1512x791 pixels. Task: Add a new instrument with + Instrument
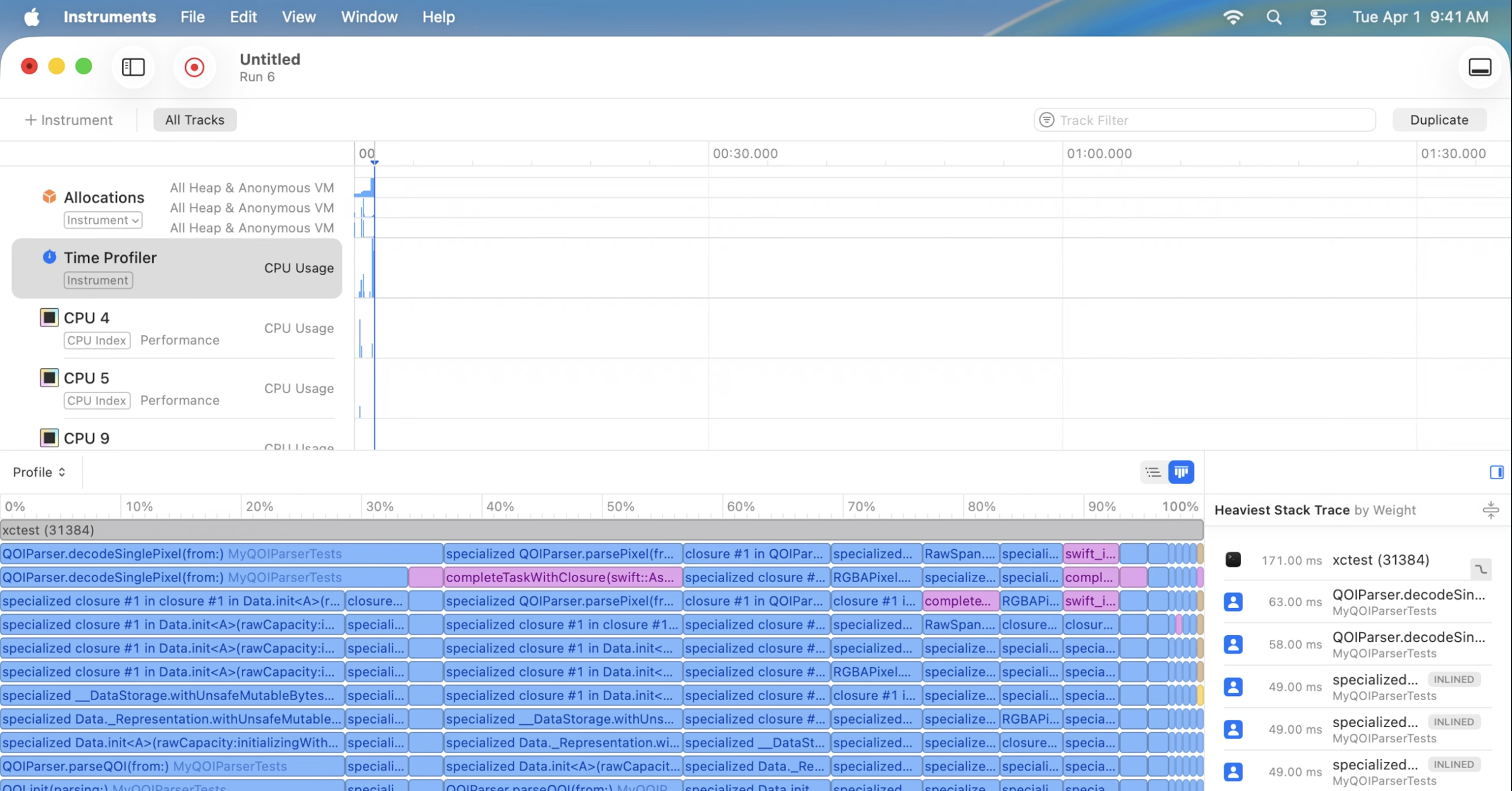[69, 120]
